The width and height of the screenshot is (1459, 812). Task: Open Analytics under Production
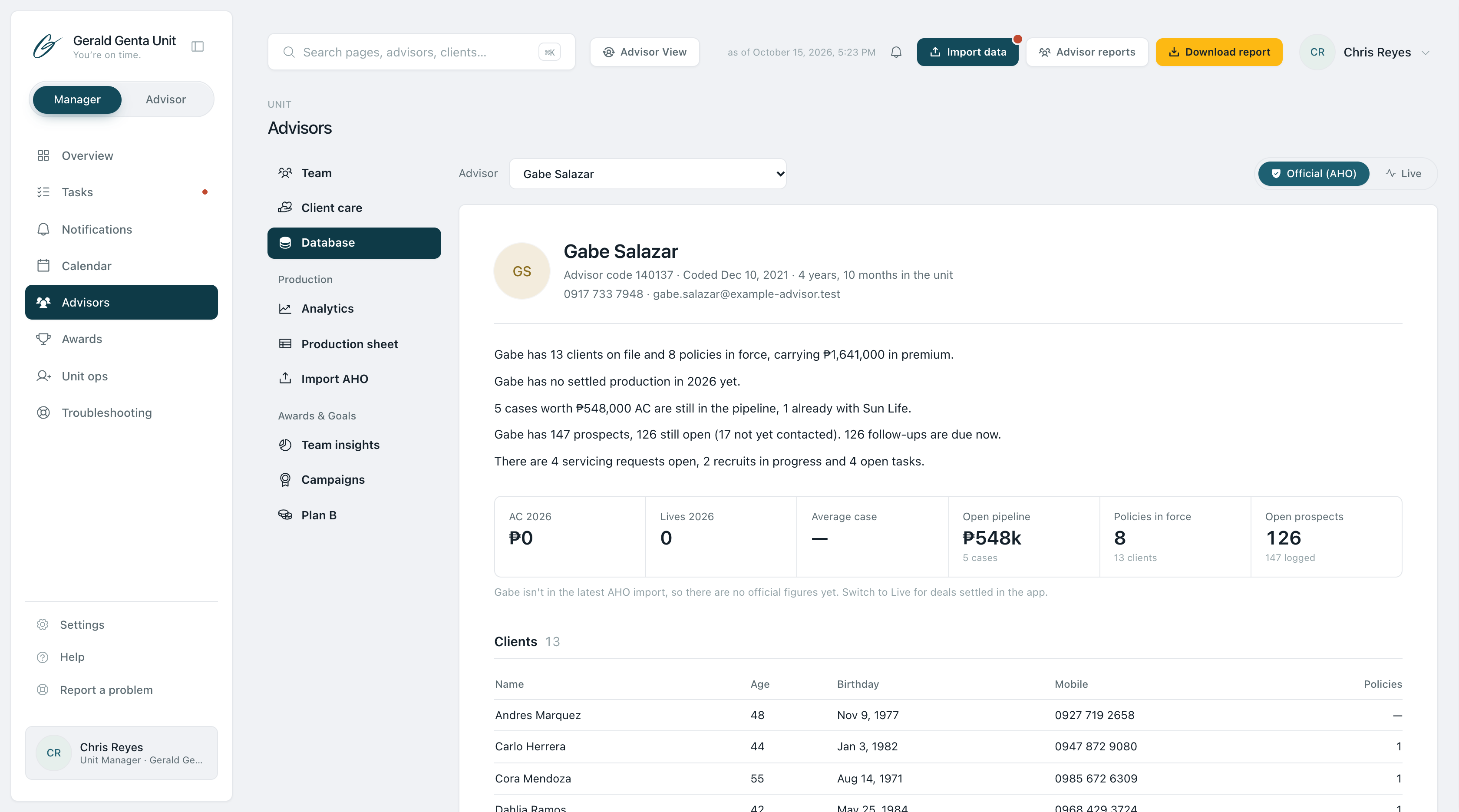pyautogui.click(x=354, y=309)
